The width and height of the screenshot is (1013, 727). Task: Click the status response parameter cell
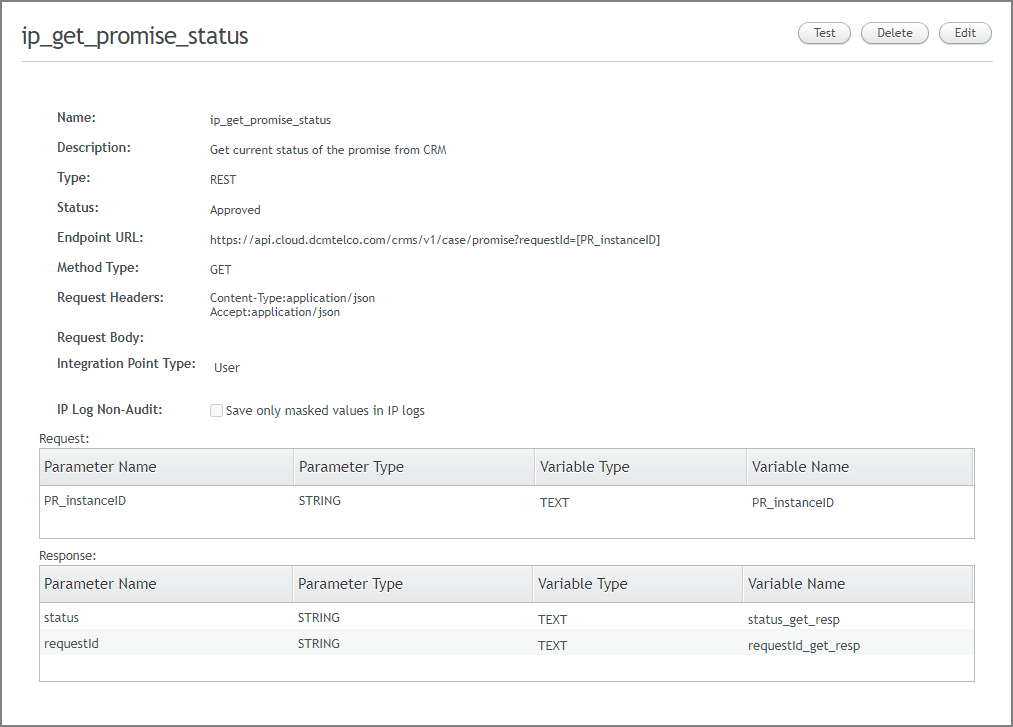click(x=61, y=618)
